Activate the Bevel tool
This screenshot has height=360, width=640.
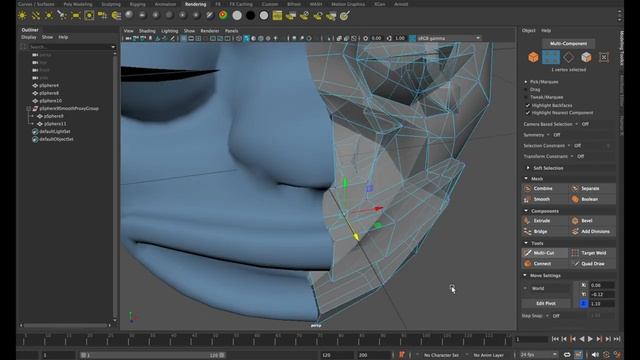pyautogui.click(x=592, y=221)
